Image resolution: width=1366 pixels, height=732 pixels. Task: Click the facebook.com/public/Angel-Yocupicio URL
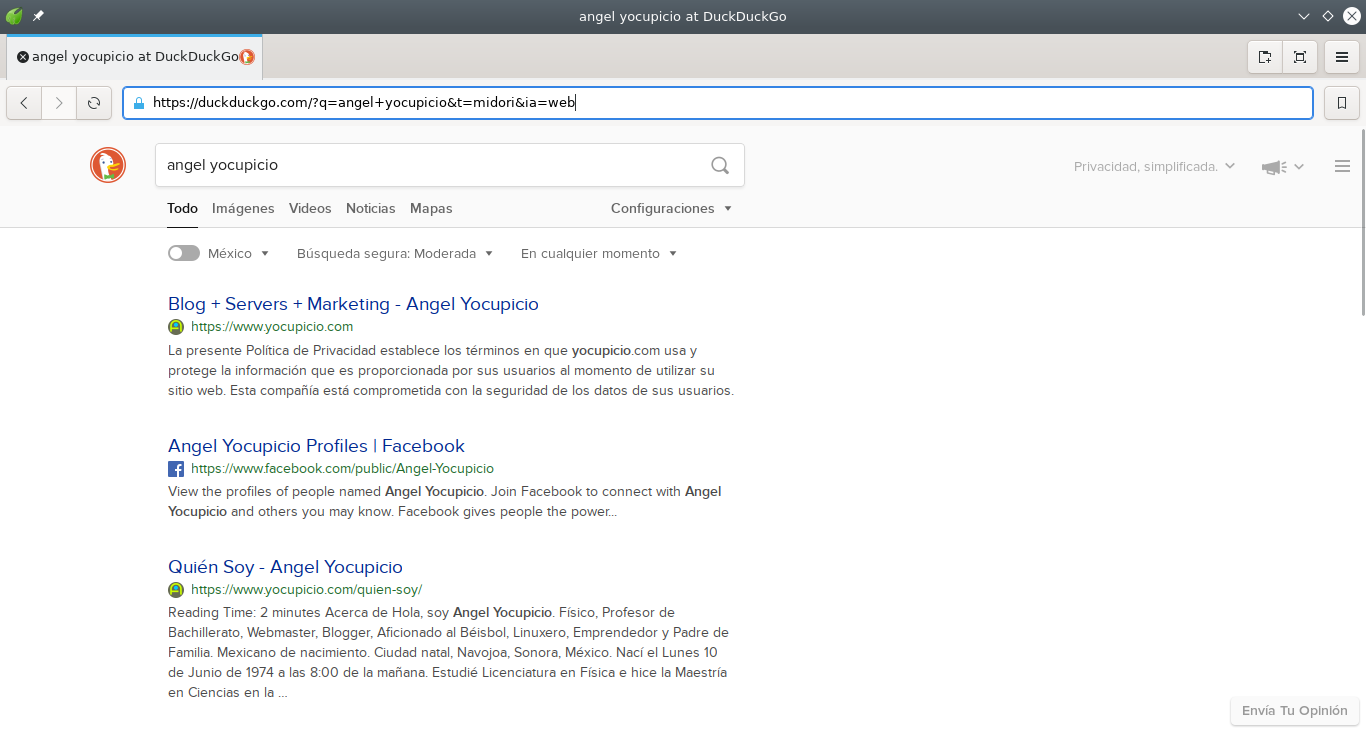(342, 469)
